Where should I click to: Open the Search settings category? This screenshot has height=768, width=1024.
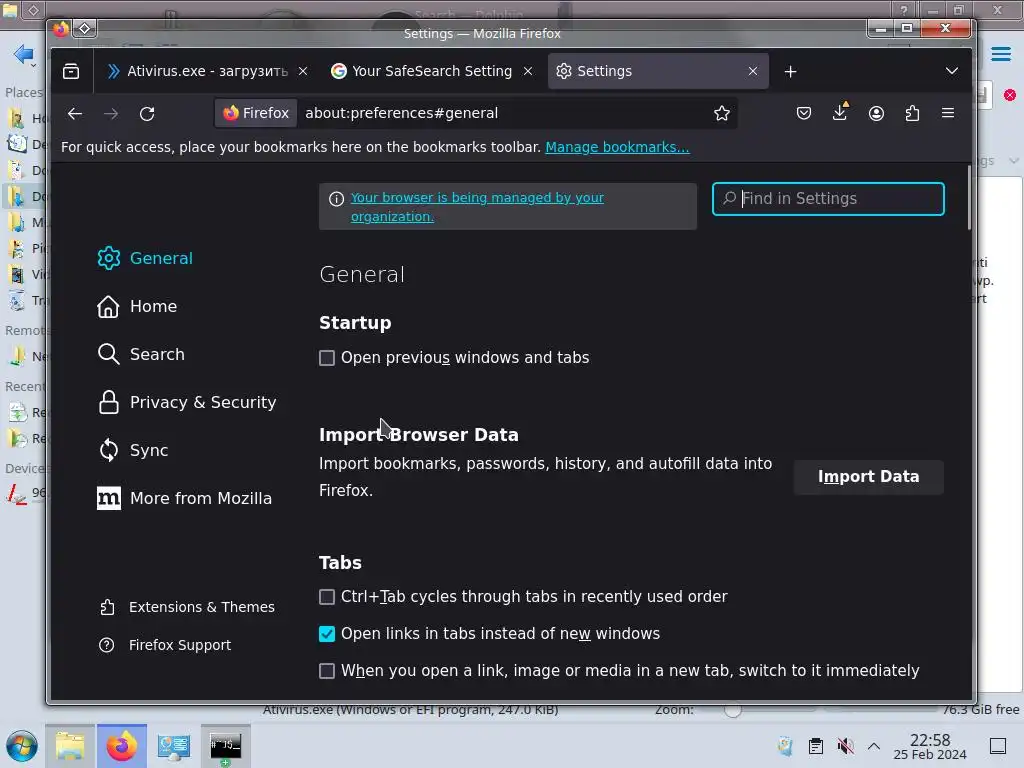click(x=141, y=355)
